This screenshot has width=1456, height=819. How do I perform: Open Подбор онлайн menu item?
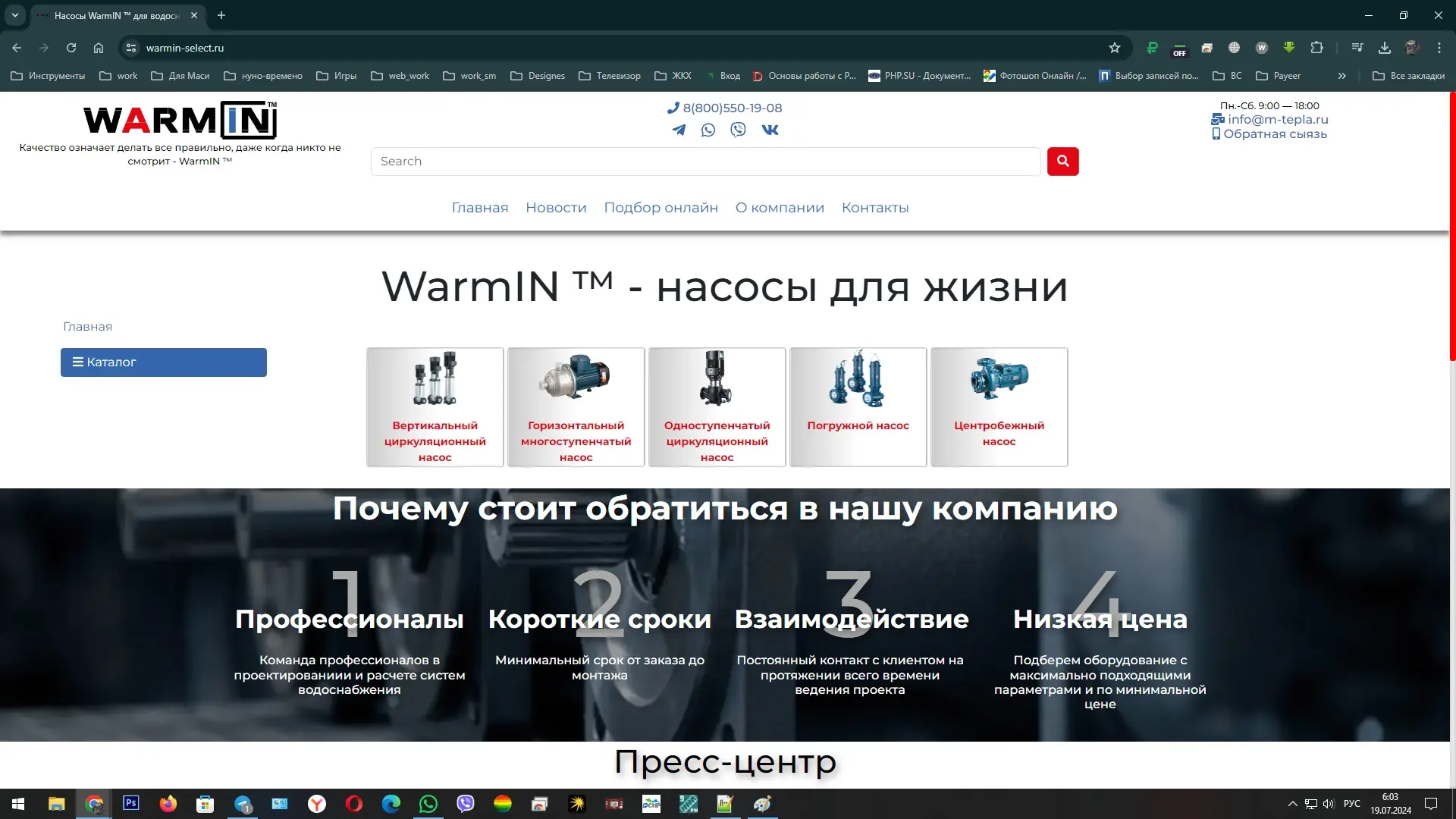tap(661, 208)
